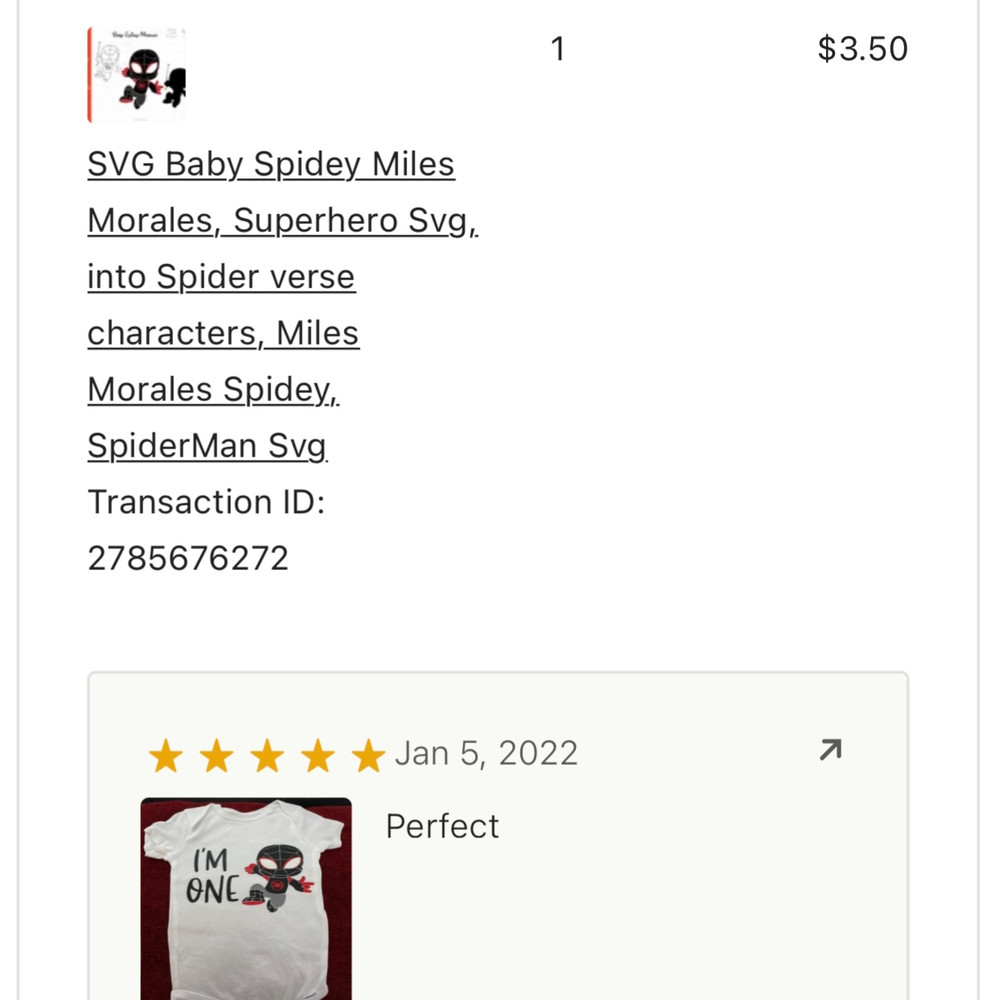Viewport: 1000px width, 1000px height.
Task: Open the Baby Spidey listing thumbnail image
Action: (x=137, y=75)
